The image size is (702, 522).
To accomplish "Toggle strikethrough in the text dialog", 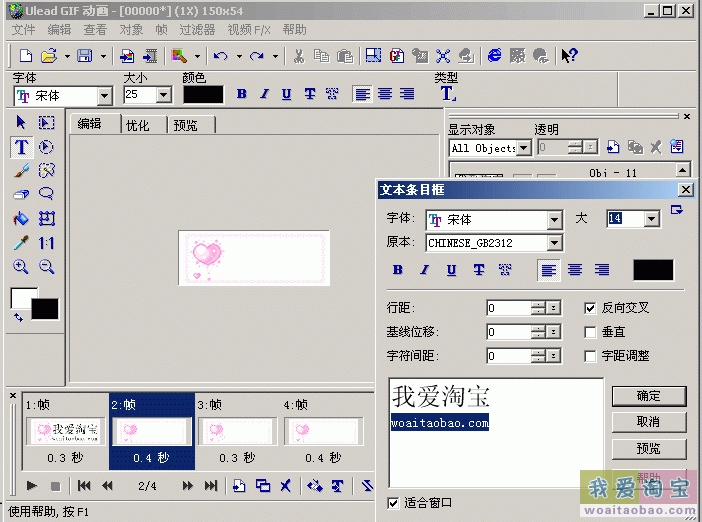I will 479,270.
